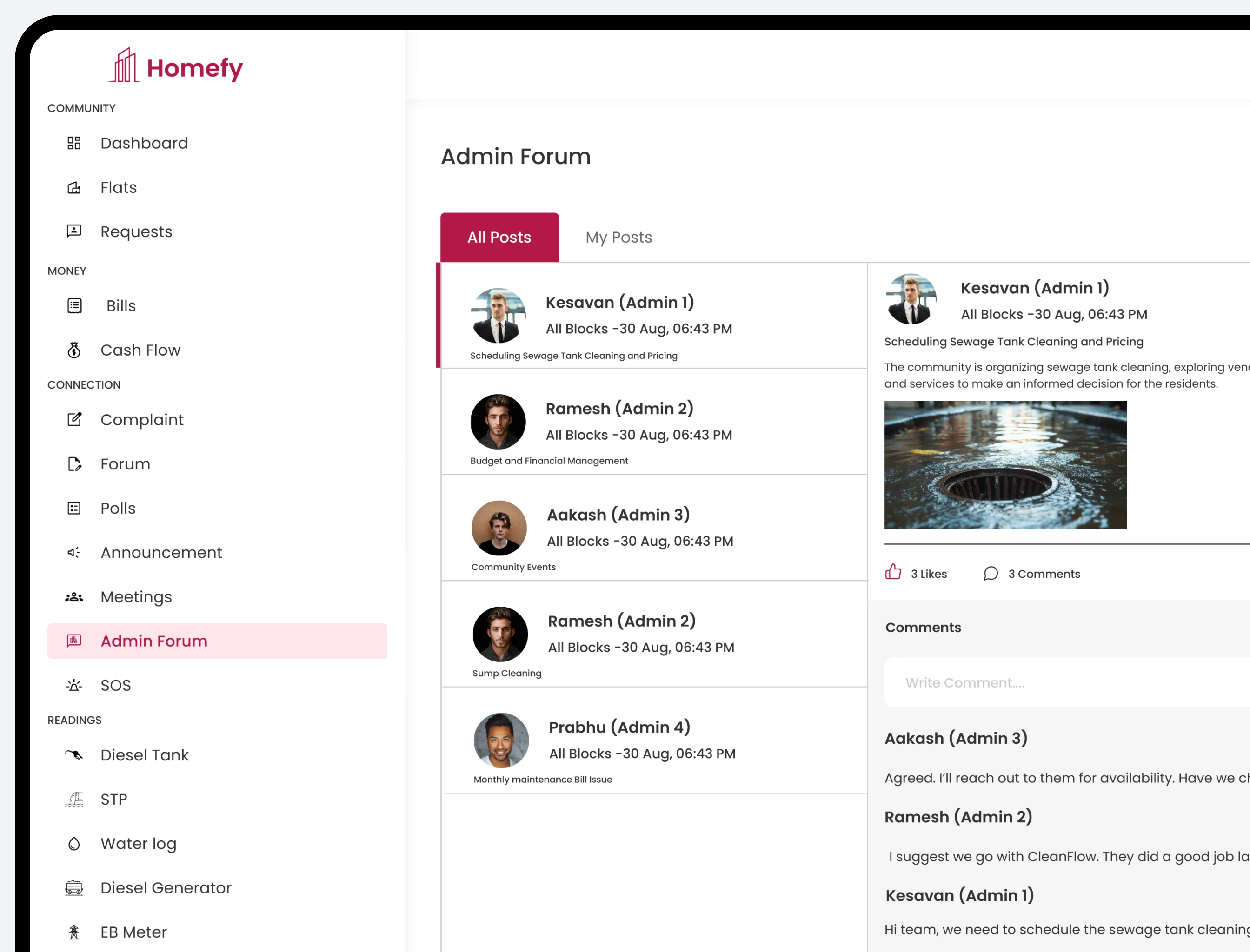
Task: Click the Requests sidebar icon
Action: point(73,231)
